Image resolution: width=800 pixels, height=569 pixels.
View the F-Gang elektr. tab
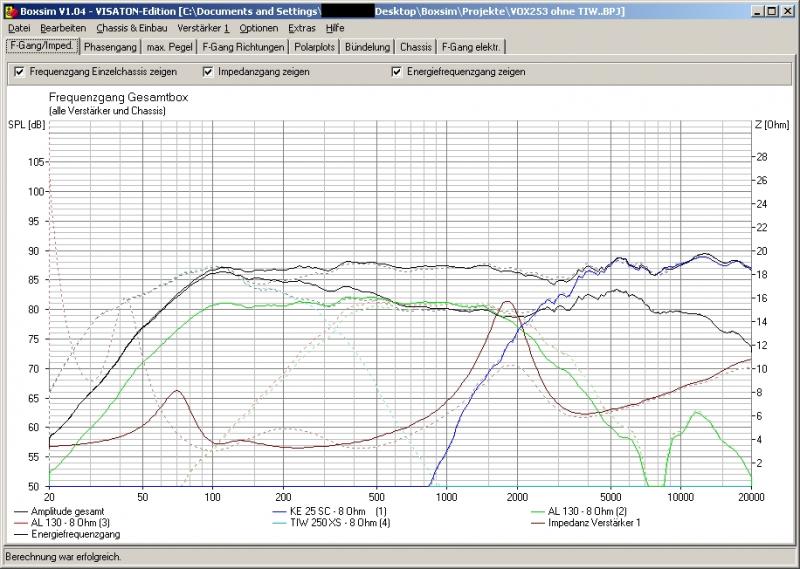(x=472, y=47)
